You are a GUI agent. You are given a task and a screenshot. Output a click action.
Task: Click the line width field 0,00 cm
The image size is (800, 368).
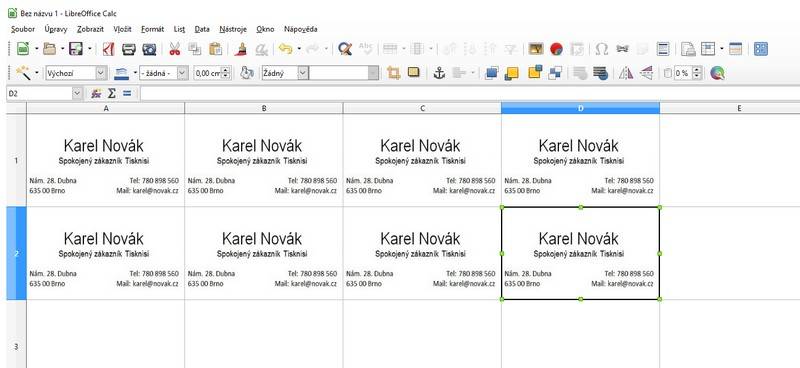[208, 73]
